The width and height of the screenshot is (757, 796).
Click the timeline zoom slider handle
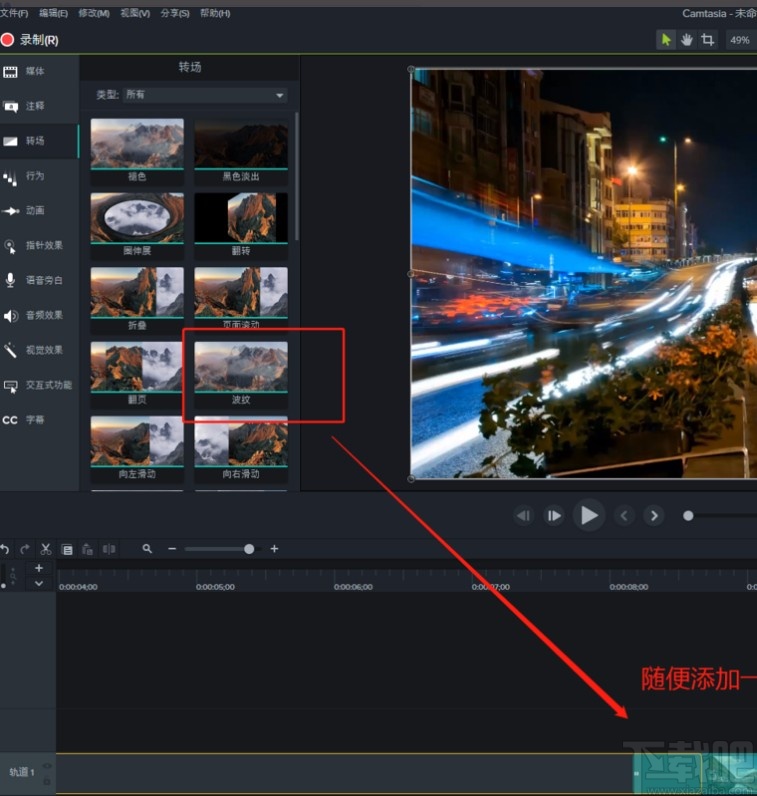click(x=249, y=549)
